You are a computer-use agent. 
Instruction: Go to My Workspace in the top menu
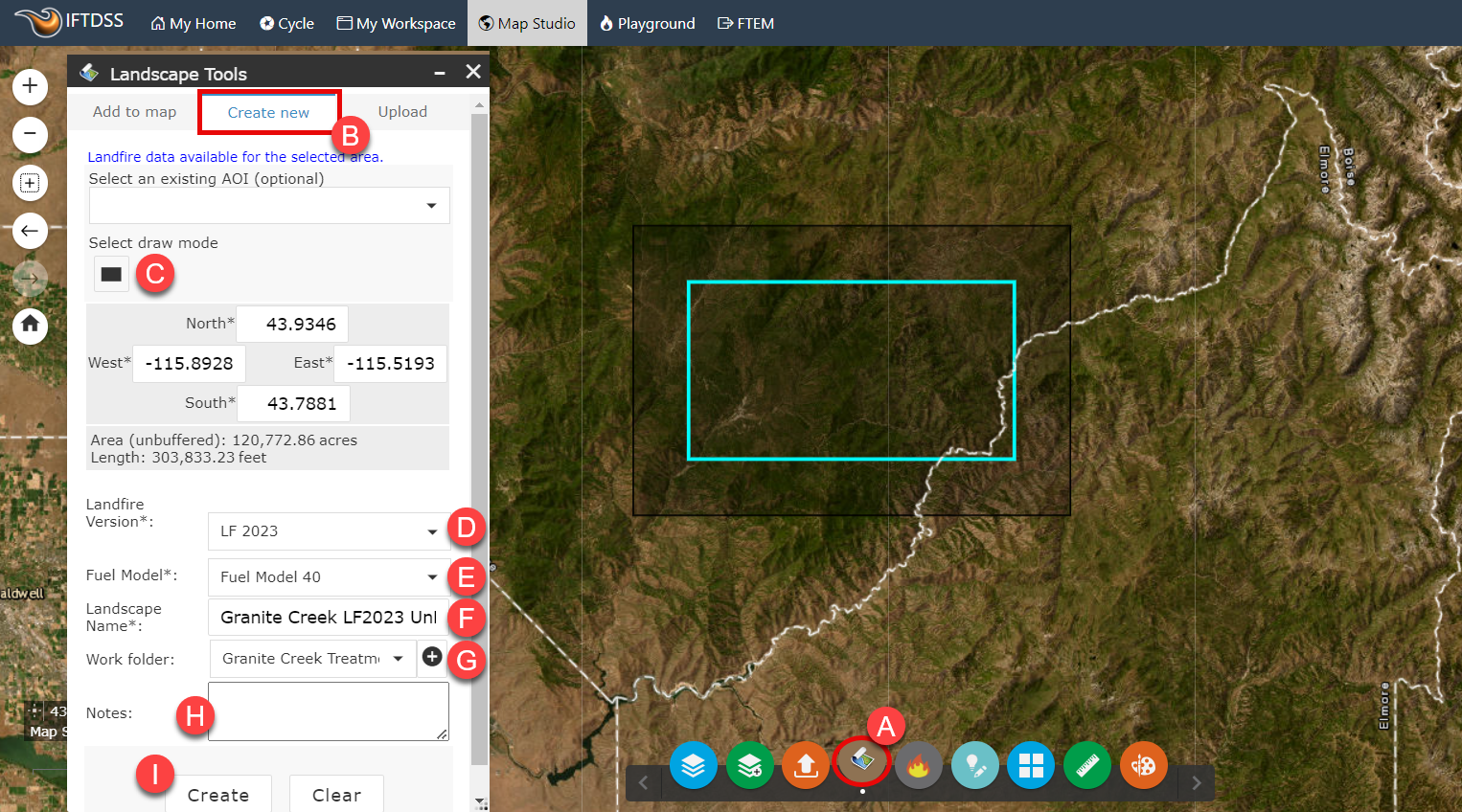396,23
